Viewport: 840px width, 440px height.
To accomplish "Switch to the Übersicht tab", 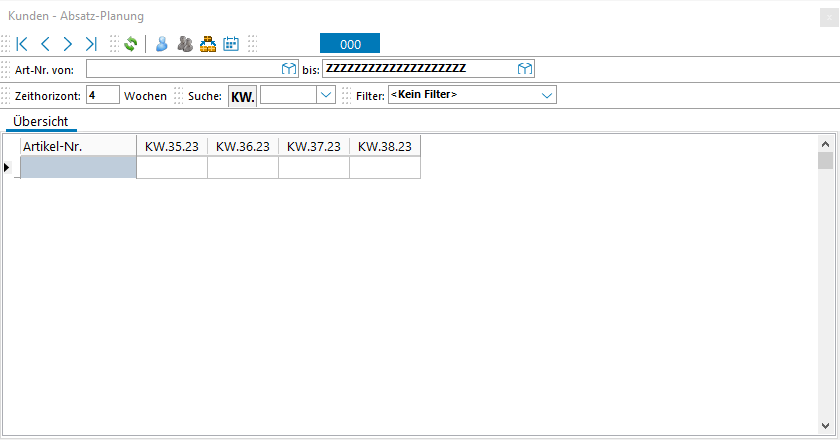I will coord(40,121).
